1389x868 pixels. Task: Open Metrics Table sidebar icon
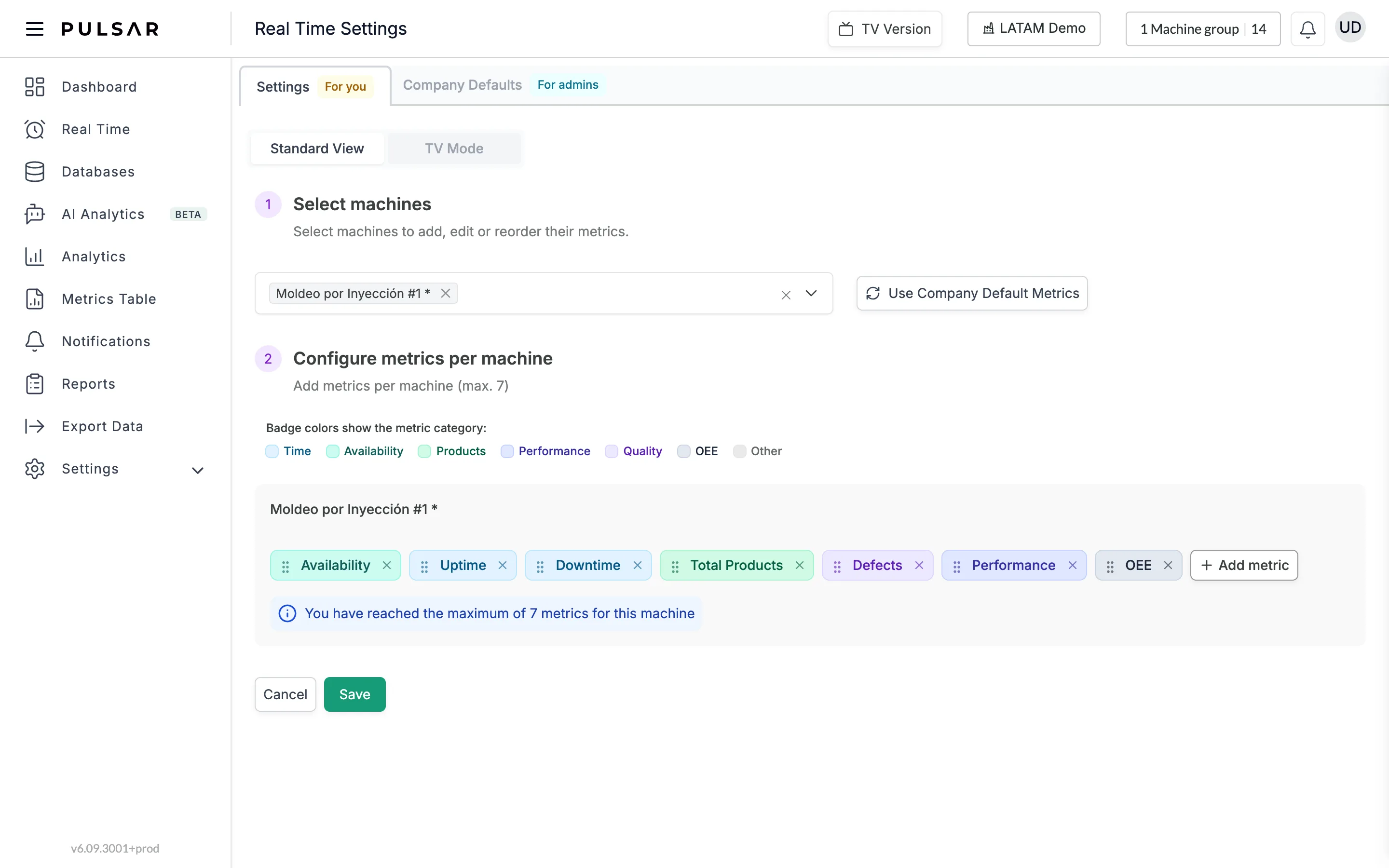[x=34, y=299]
